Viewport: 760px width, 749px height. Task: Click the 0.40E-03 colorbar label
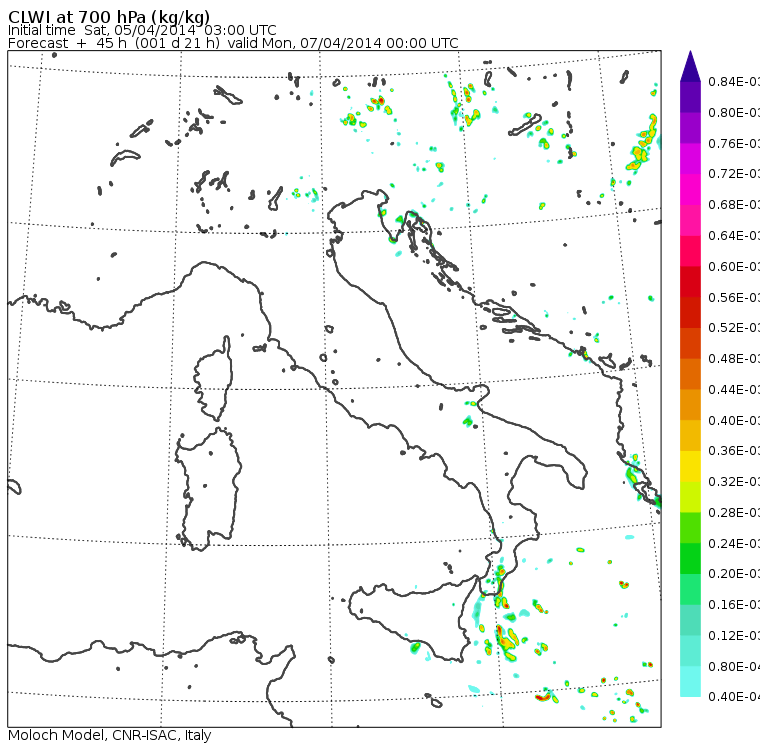click(734, 420)
